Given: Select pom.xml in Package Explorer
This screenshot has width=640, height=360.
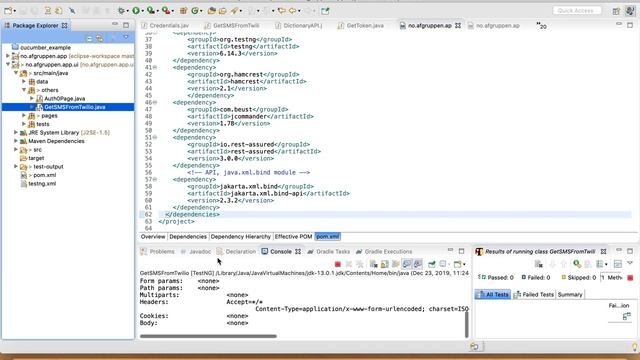Looking at the screenshot, I should point(44,175).
